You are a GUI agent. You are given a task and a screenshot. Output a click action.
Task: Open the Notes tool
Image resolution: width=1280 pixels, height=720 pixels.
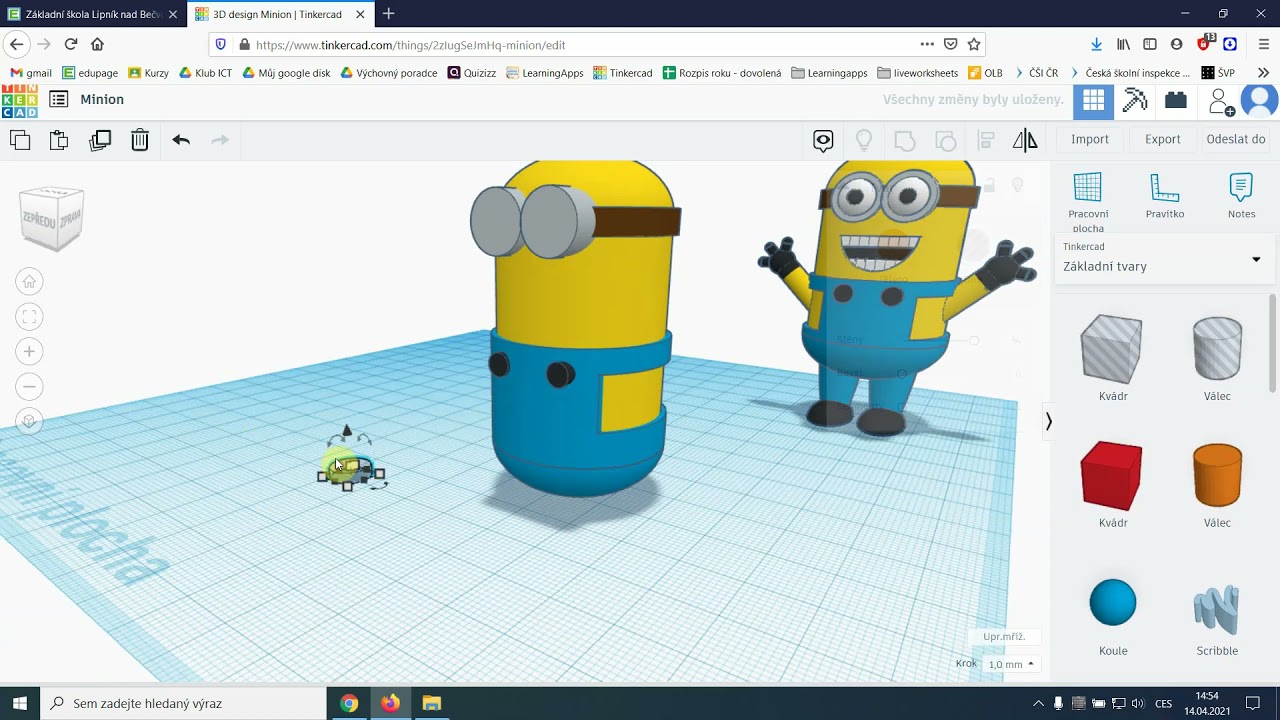1241,196
